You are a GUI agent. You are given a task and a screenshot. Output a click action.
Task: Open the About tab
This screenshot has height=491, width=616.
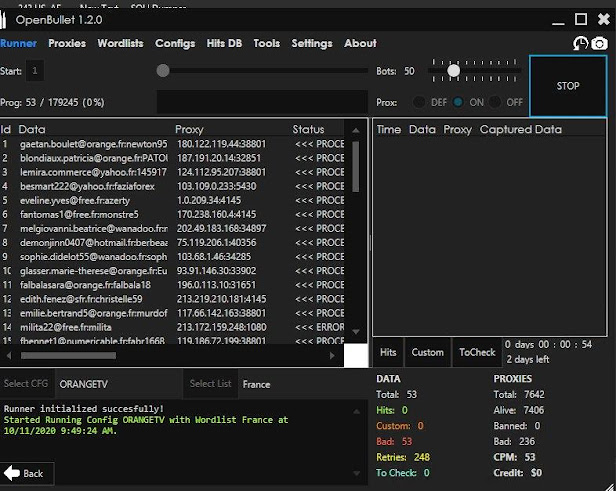click(361, 43)
